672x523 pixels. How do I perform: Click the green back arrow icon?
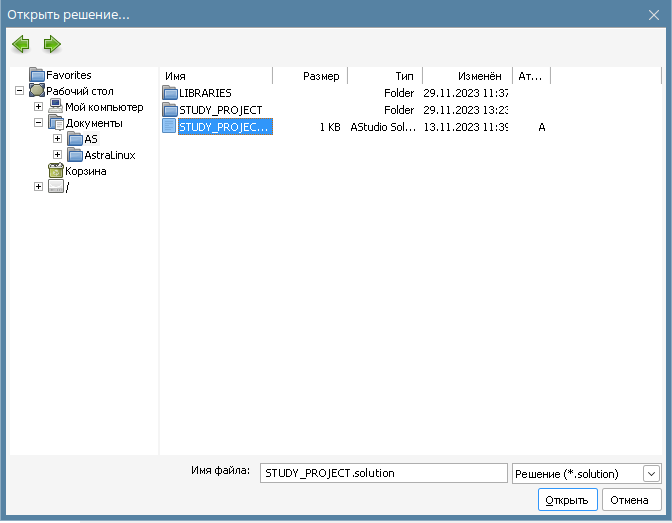(20, 44)
